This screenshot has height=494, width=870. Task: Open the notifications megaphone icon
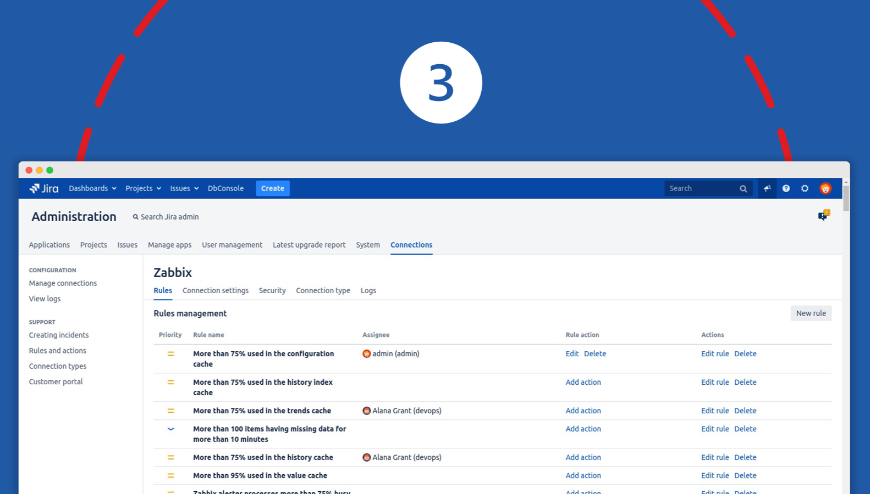[767, 188]
